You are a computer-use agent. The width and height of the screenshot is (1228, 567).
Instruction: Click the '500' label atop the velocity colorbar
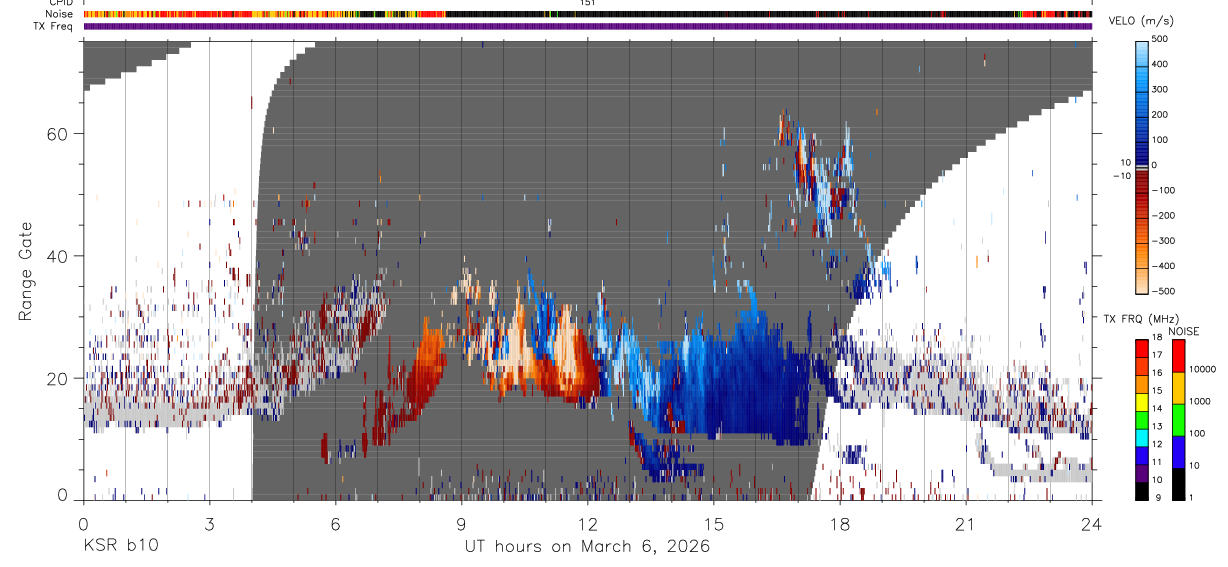[x=1161, y=39]
